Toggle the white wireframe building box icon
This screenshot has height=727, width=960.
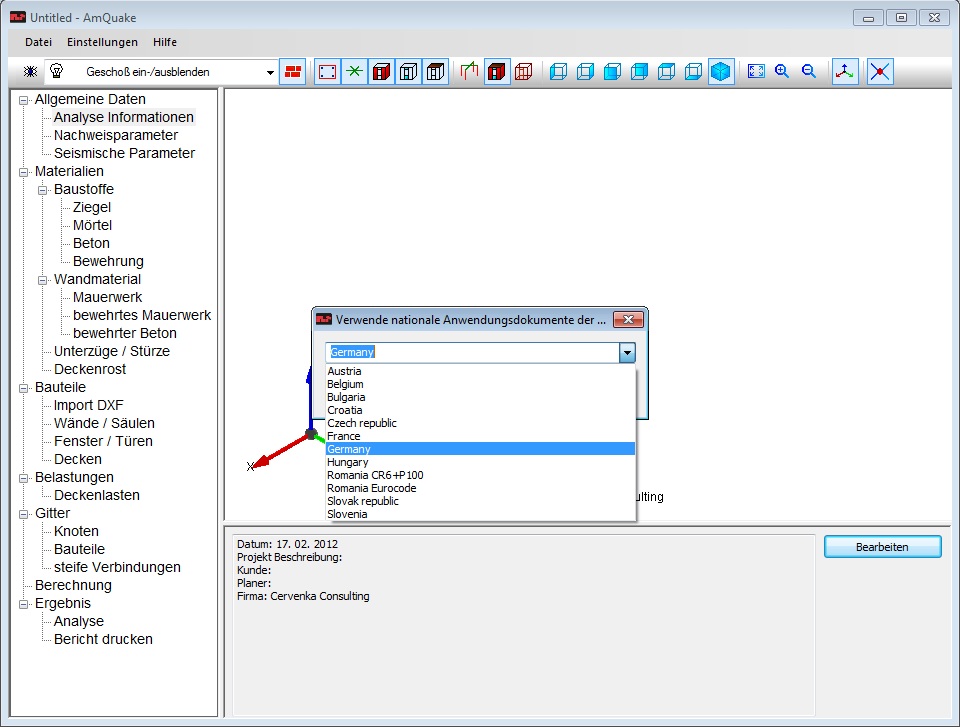pos(408,72)
